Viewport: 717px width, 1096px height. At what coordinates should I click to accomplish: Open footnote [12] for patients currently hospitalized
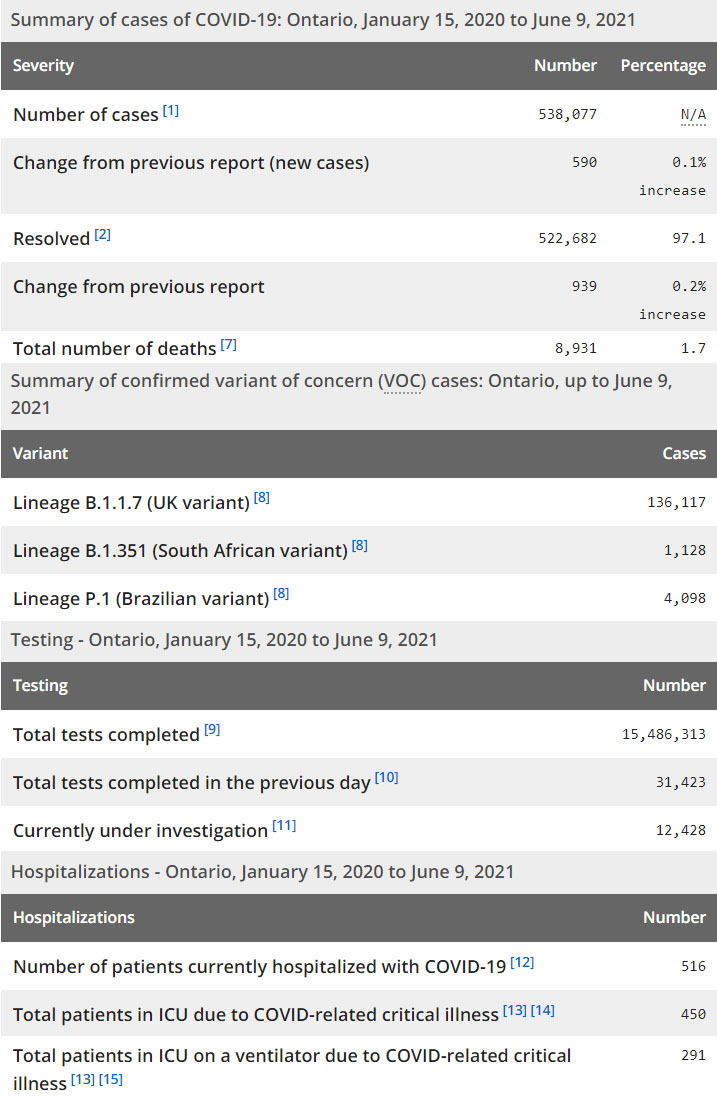click(x=522, y=962)
